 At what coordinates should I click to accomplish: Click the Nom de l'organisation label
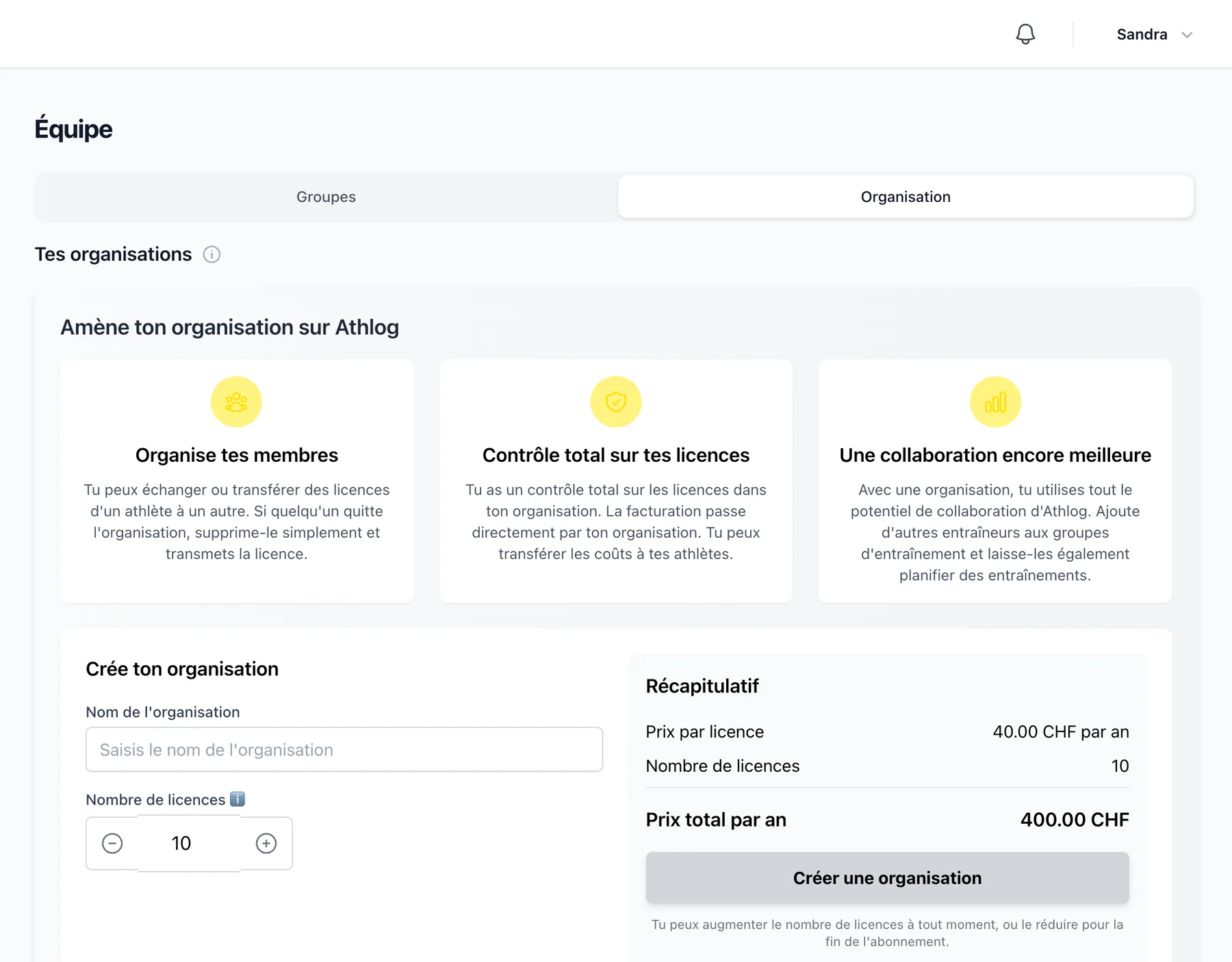163,712
